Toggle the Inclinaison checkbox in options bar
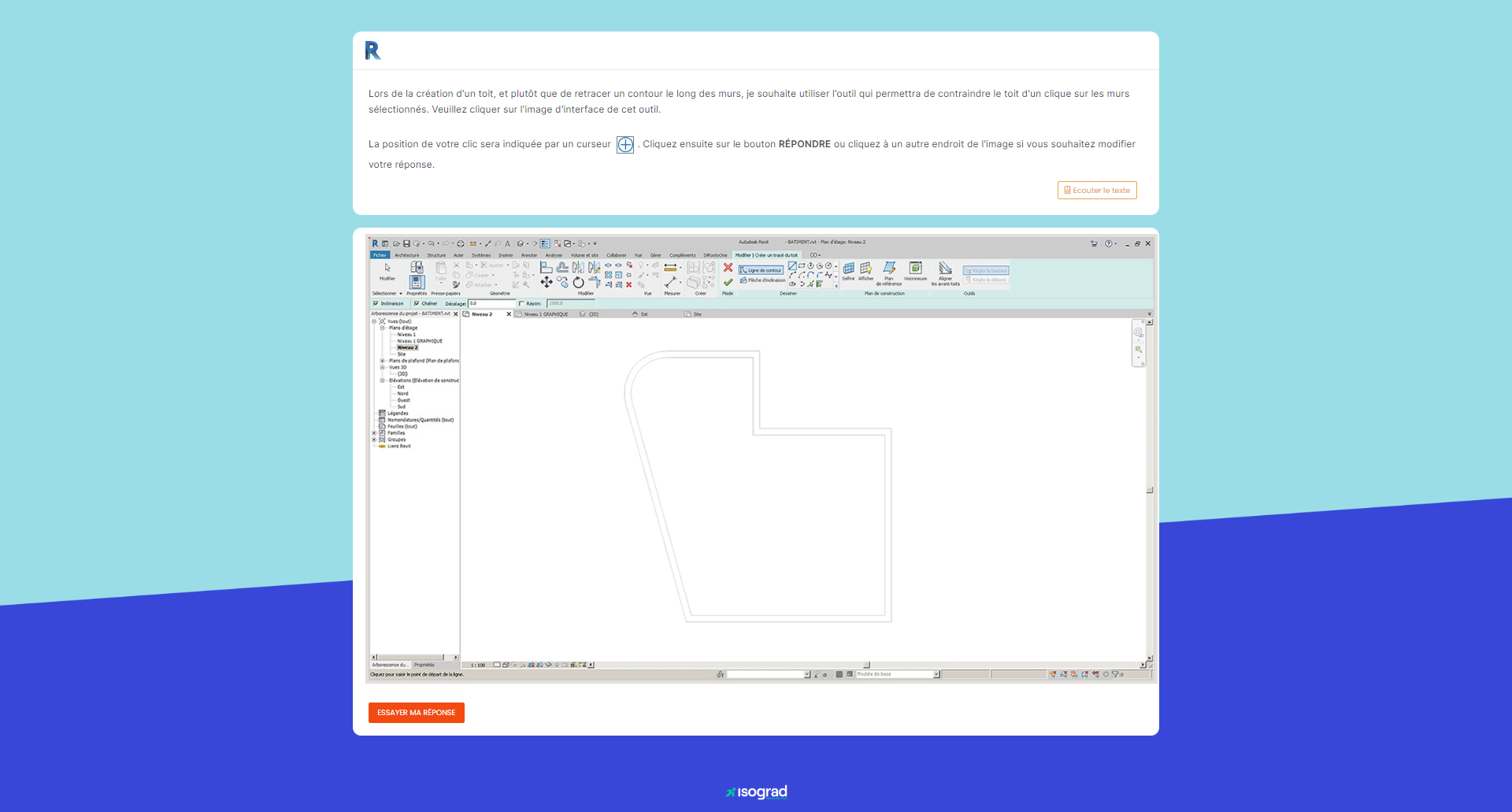Screen dimensions: 1512x812 point(376,303)
